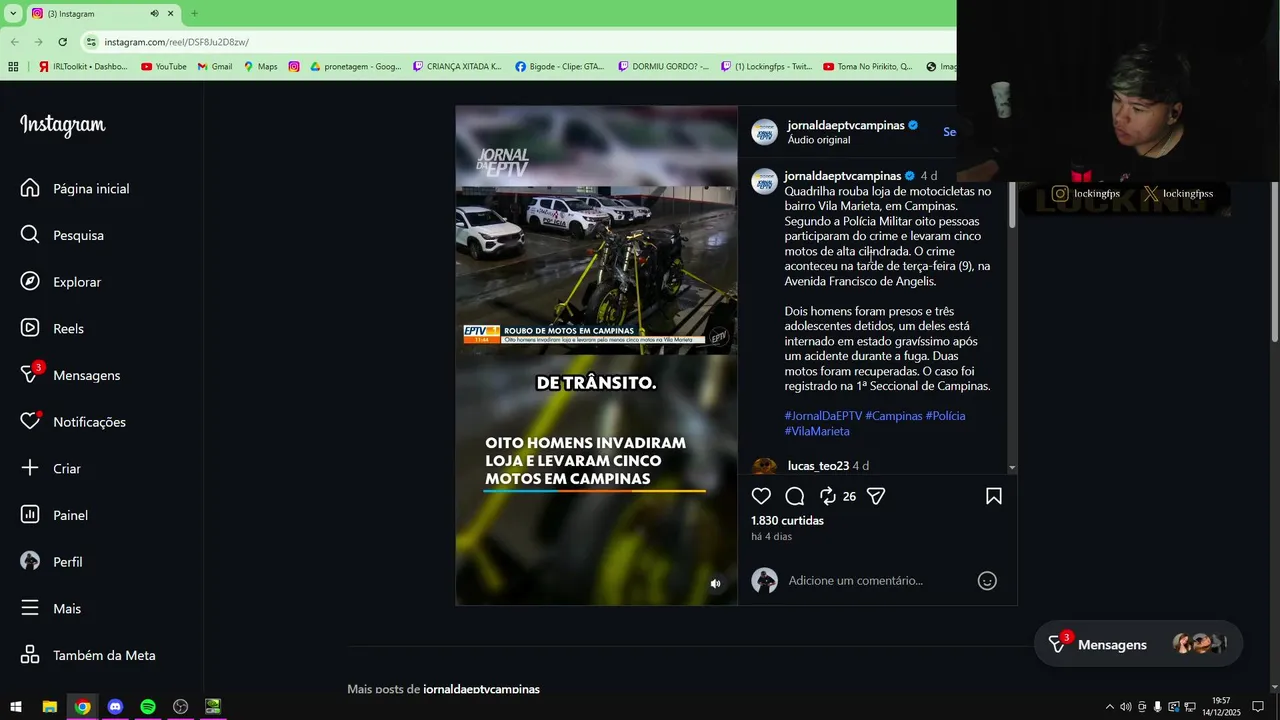
Task: Like the reel with heart icon
Action: [761, 496]
